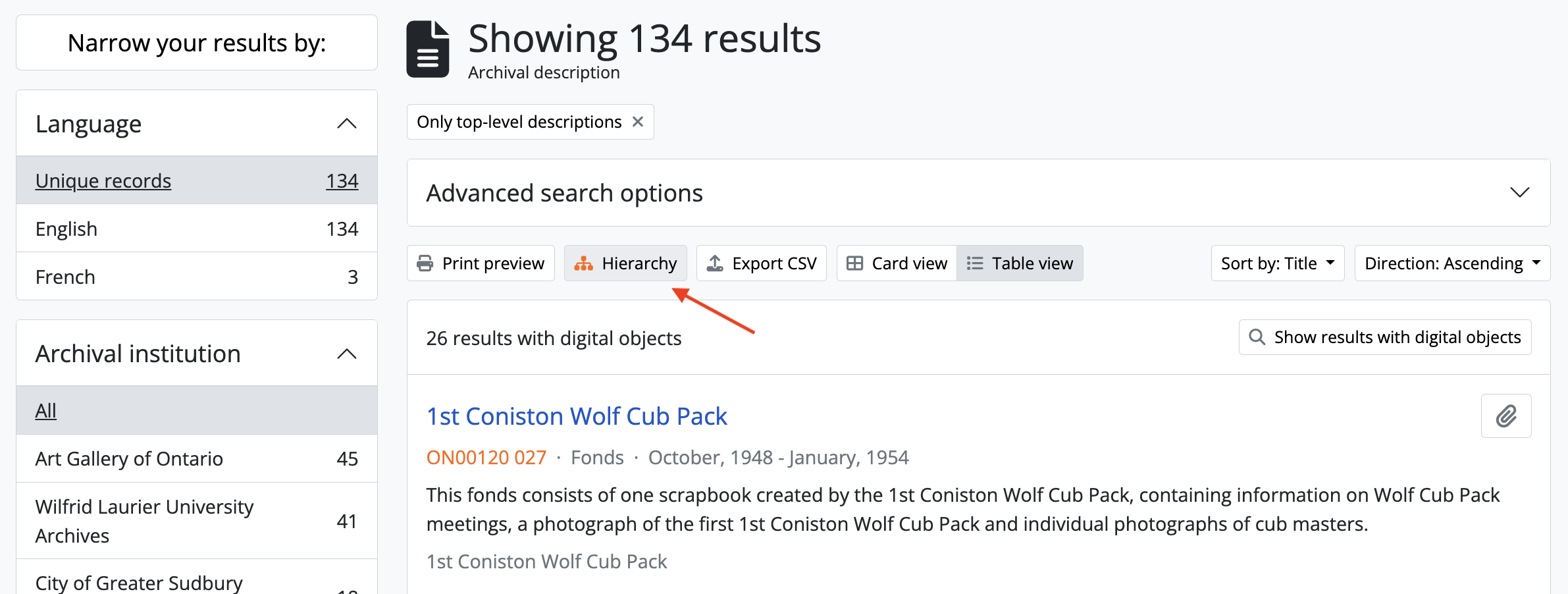Click the paperclip clipboard icon button
Viewport: 1568px width, 594px height.
tap(1505, 416)
